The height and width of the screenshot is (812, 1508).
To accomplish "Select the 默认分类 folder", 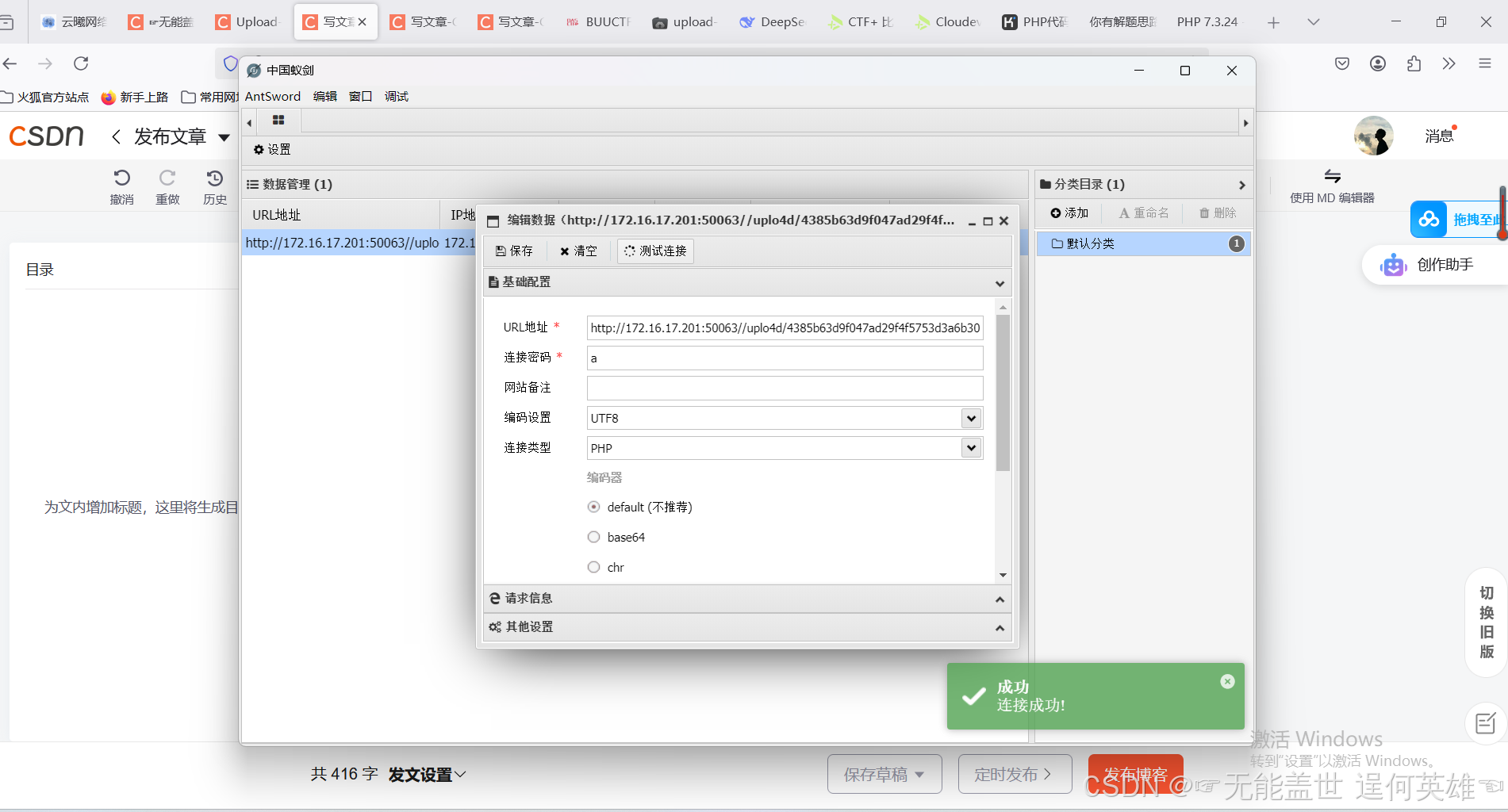I will pyautogui.click(x=1144, y=243).
